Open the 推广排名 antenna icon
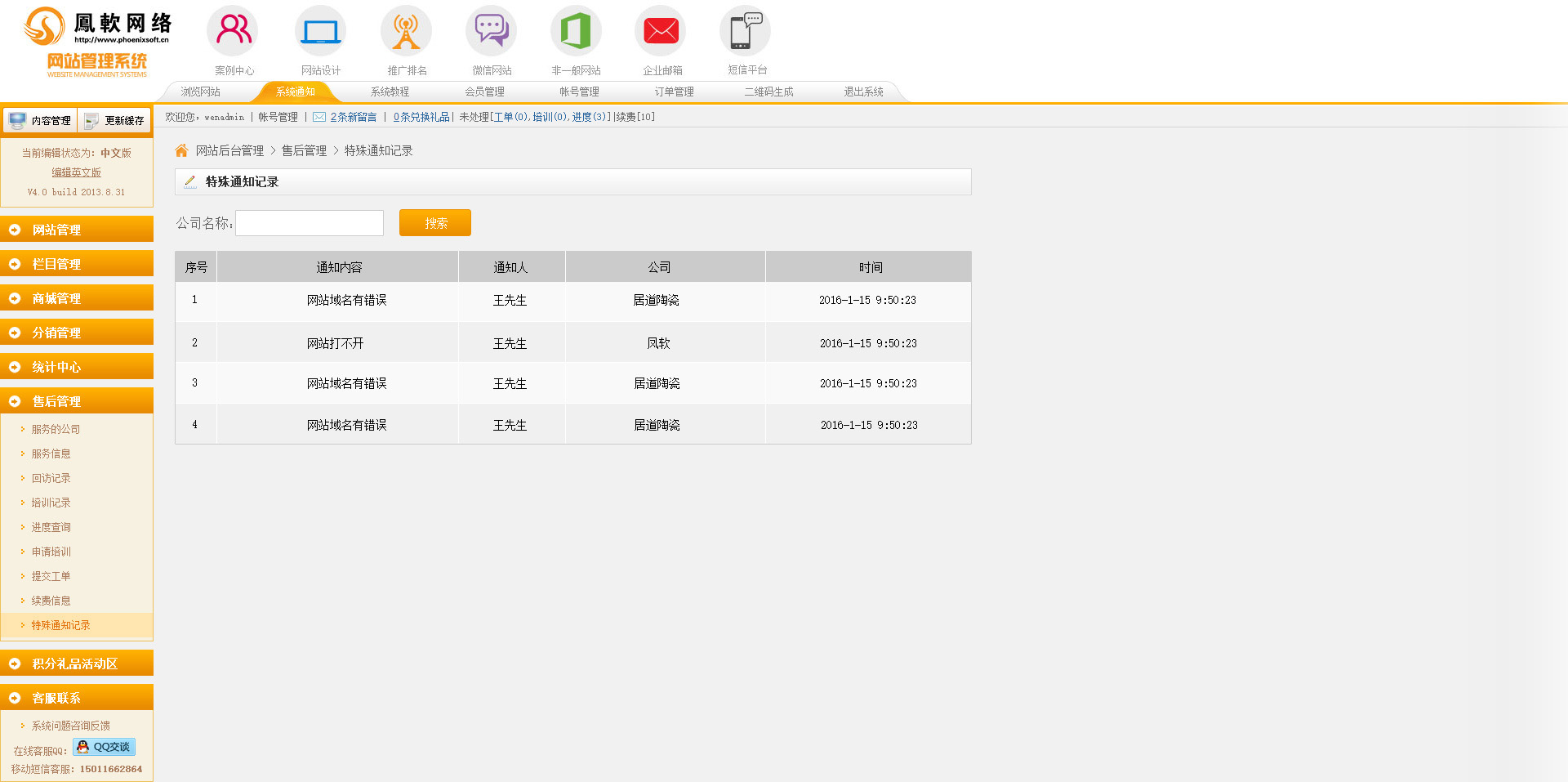1568x782 pixels. coord(406,31)
